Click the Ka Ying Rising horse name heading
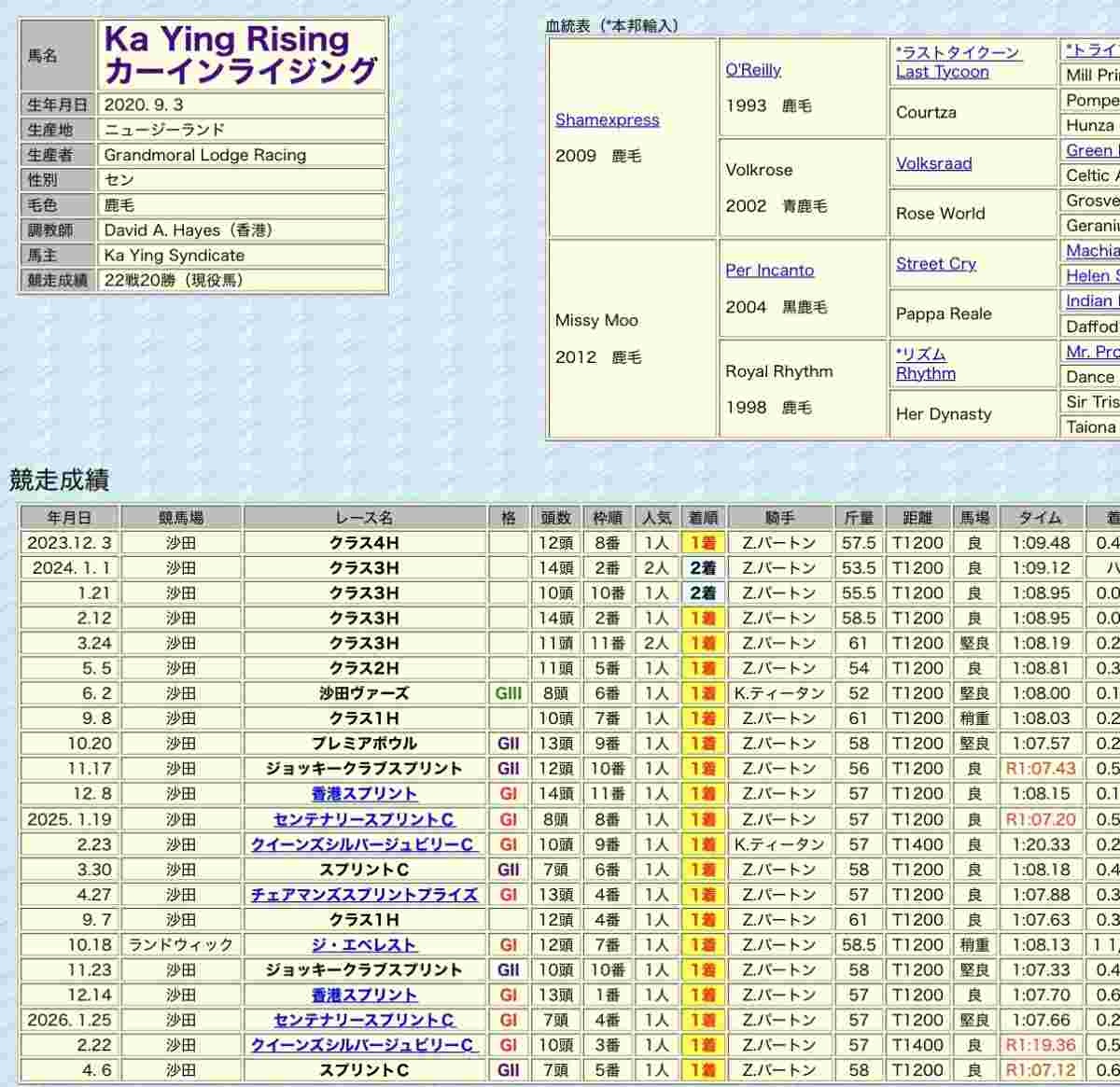The height and width of the screenshot is (1087, 1120). pyautogui.click(x=241, y=55)
